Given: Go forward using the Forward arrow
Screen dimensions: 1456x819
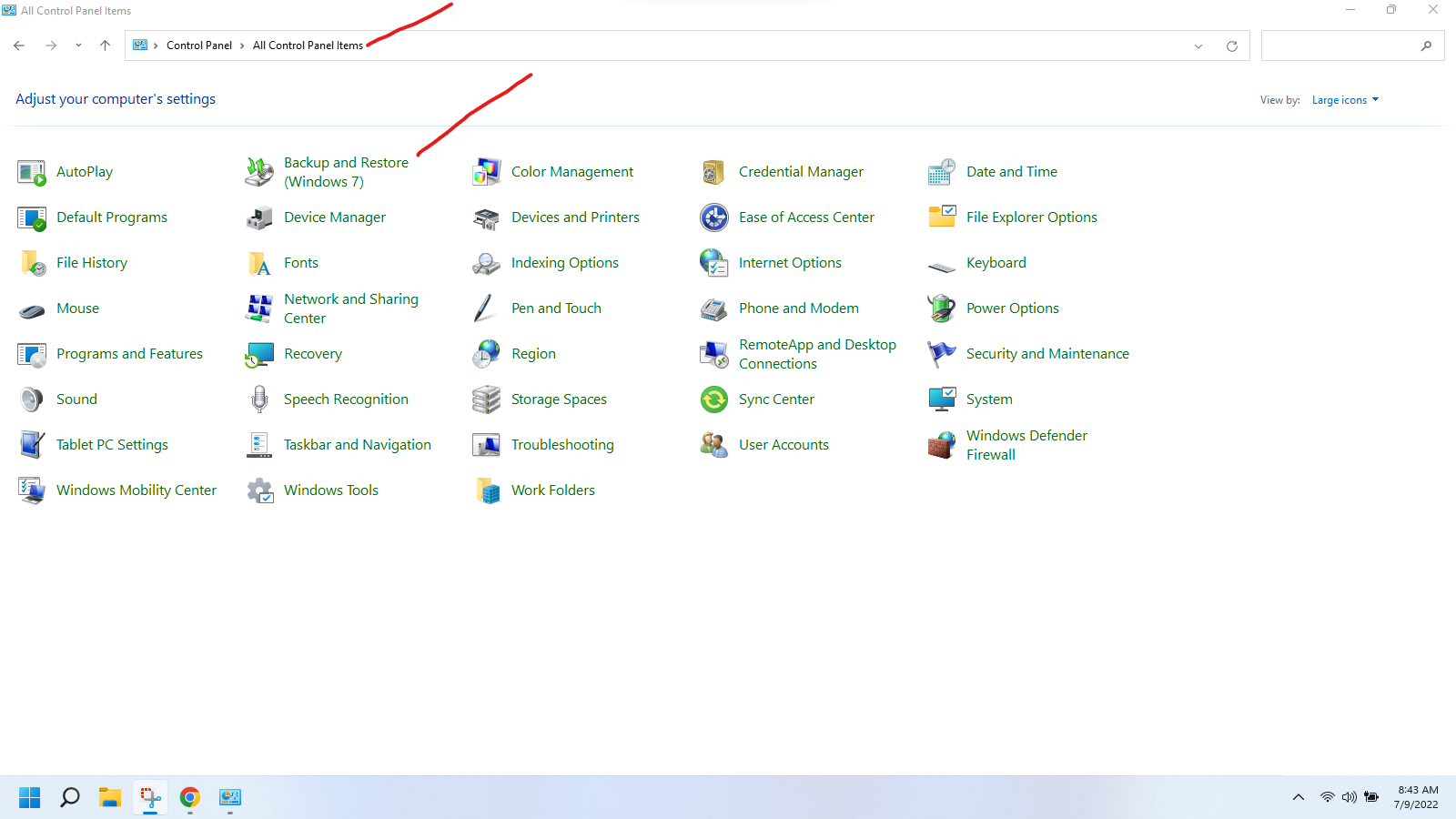Looking at the screenshot, I should [51, 45].
